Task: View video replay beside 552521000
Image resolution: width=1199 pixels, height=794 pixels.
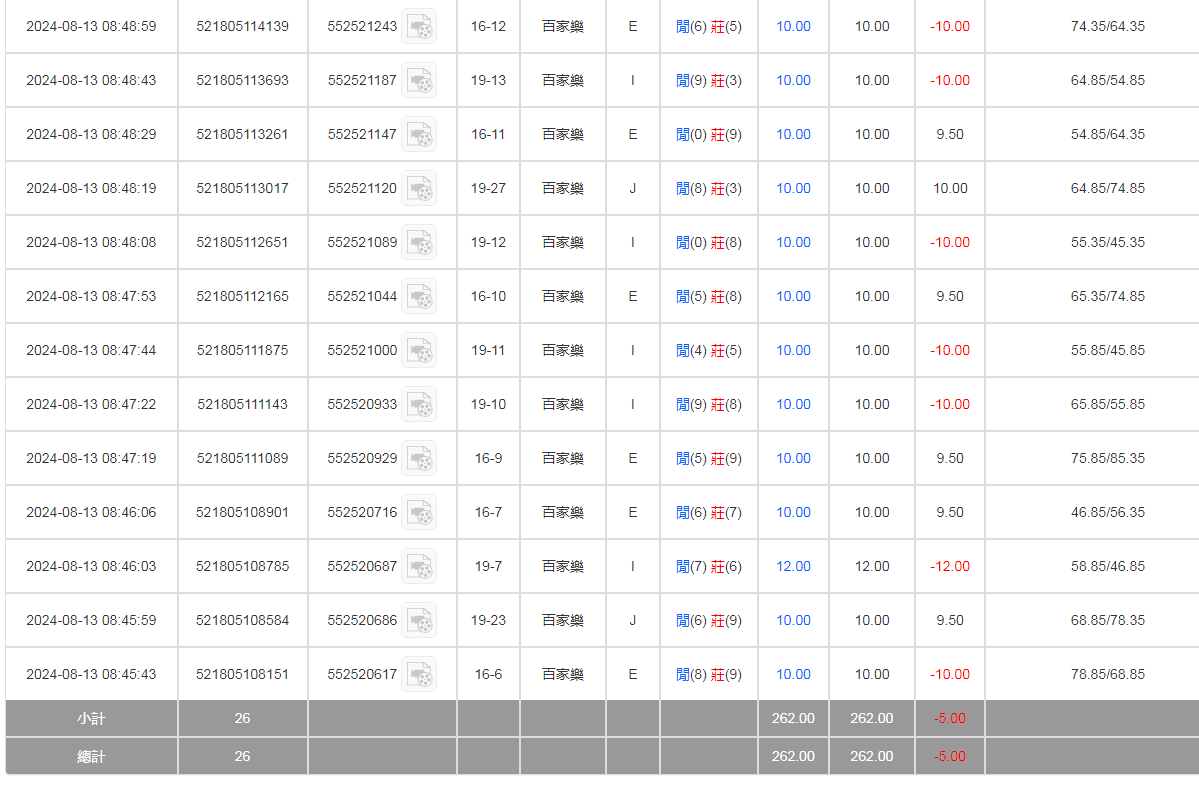Action: (x=419, y=351)
